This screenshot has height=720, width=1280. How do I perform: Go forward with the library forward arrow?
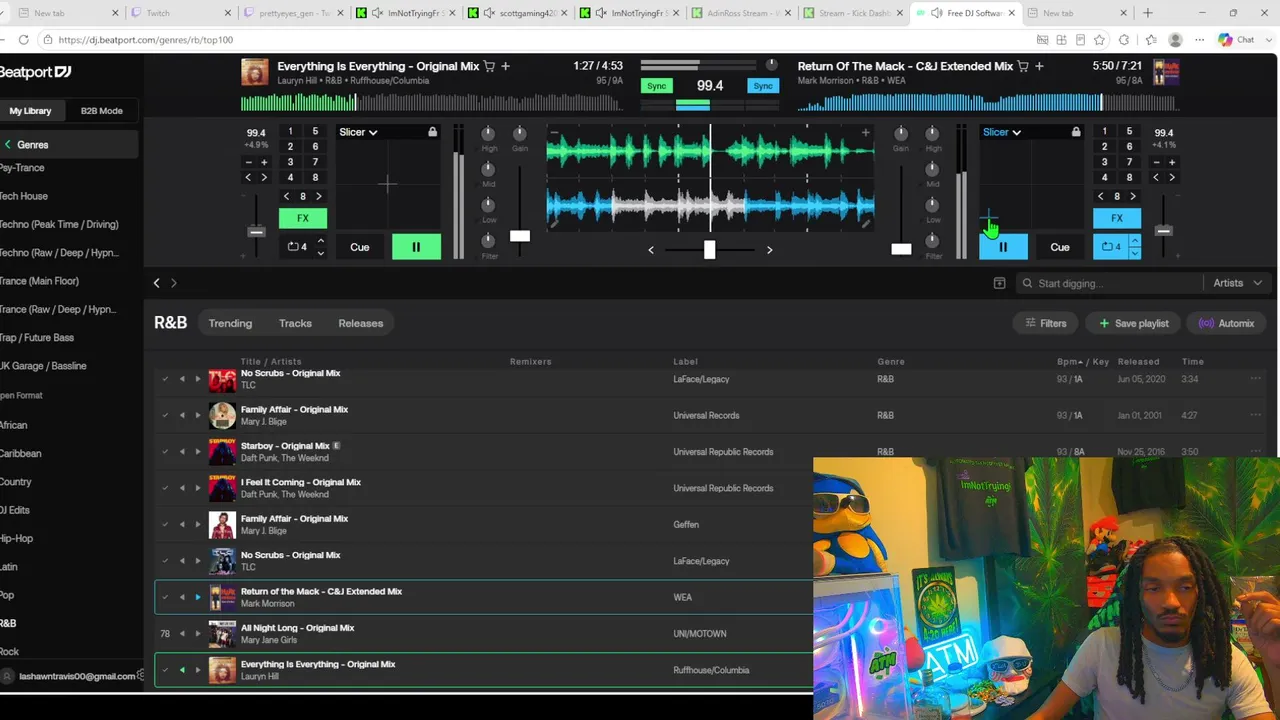tap(174, 283)
